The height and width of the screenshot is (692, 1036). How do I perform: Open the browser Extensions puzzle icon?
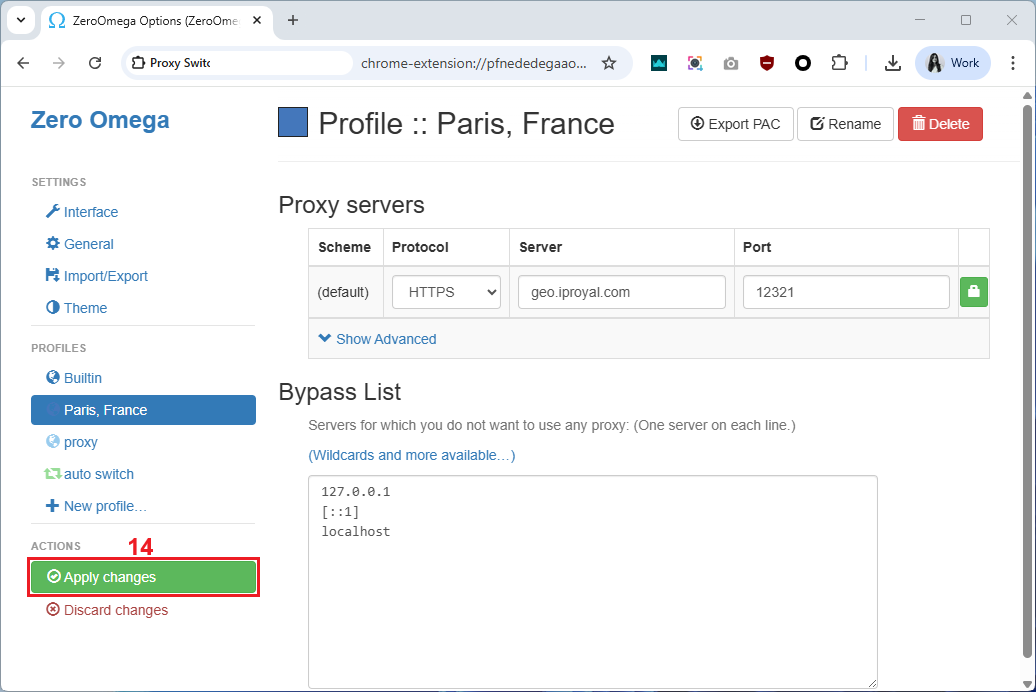[839, 63]
